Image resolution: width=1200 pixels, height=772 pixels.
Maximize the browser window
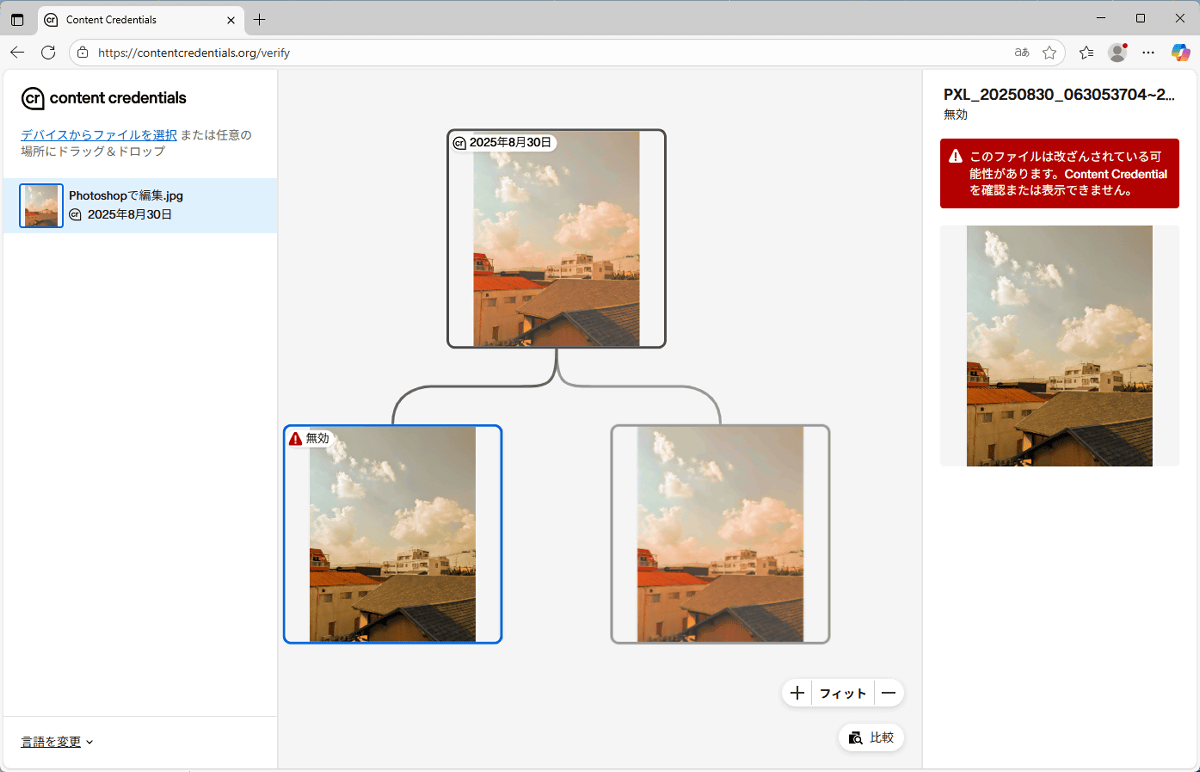pos(1140,19)
